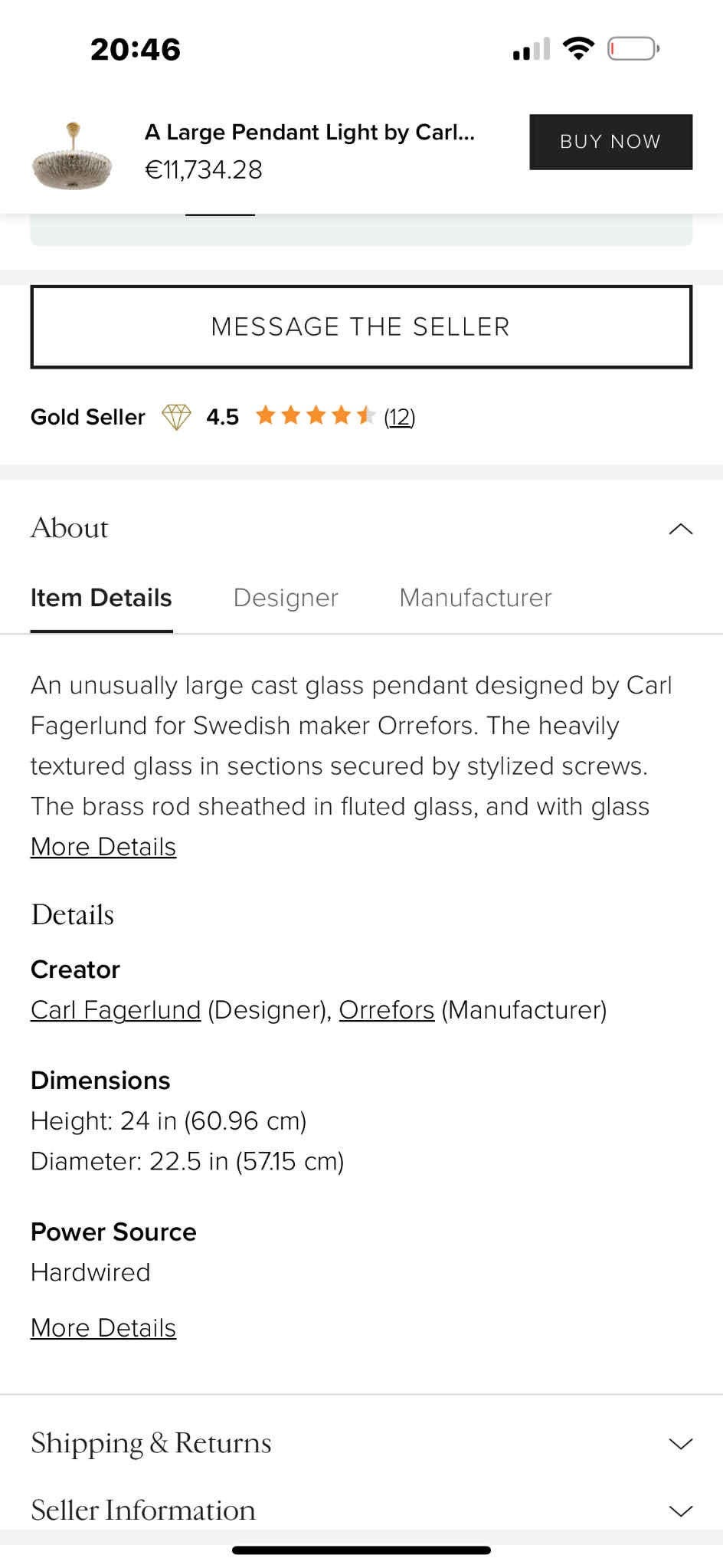
Task: Click Message the Seller button
Action: click(361, 327)
